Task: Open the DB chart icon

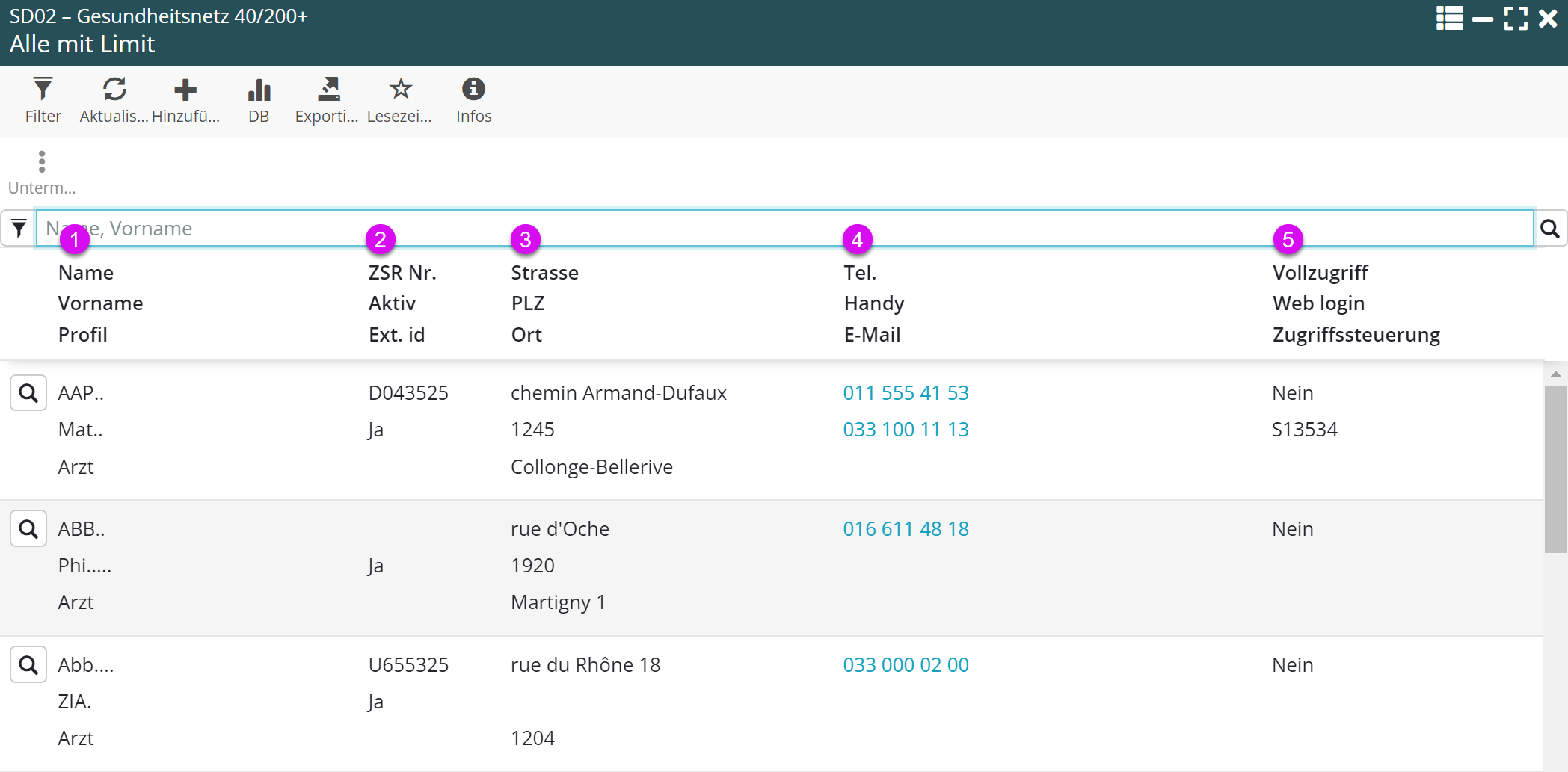Action: click(259, 100)
